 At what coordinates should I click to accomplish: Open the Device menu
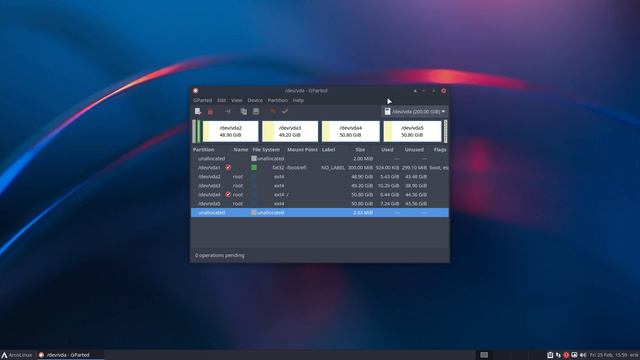tap(255, 100)
